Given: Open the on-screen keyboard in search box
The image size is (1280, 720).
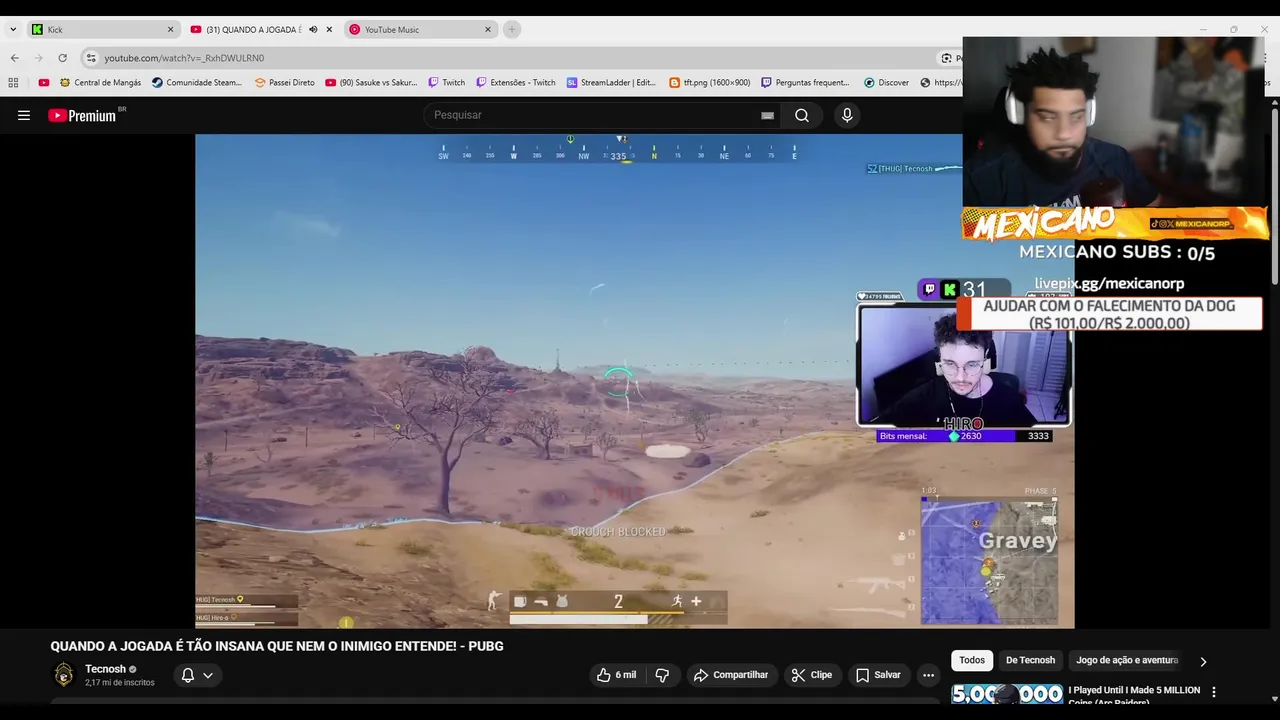Looking at the screenshot, I should [767, 115].
